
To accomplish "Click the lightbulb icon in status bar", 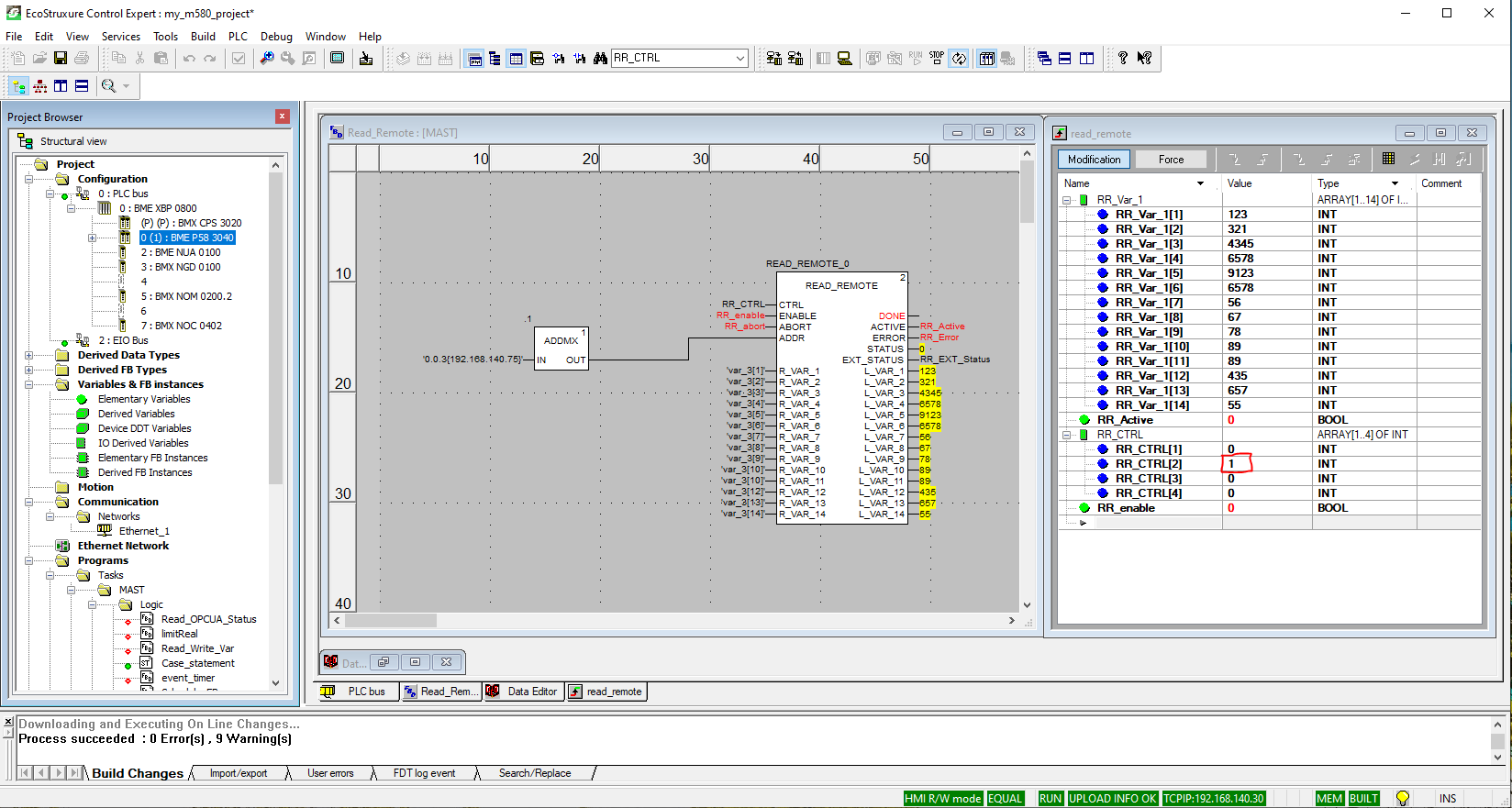I will point(1402,798).
